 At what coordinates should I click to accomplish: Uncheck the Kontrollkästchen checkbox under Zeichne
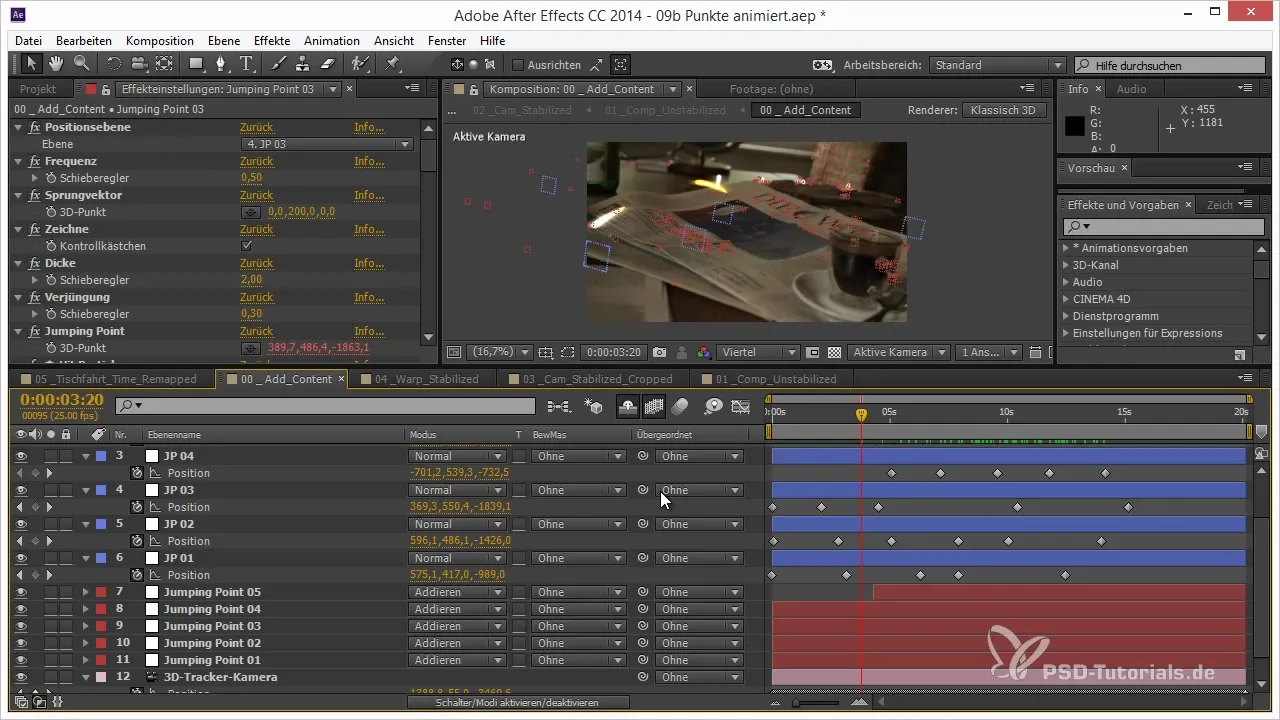tap(247, 246)
